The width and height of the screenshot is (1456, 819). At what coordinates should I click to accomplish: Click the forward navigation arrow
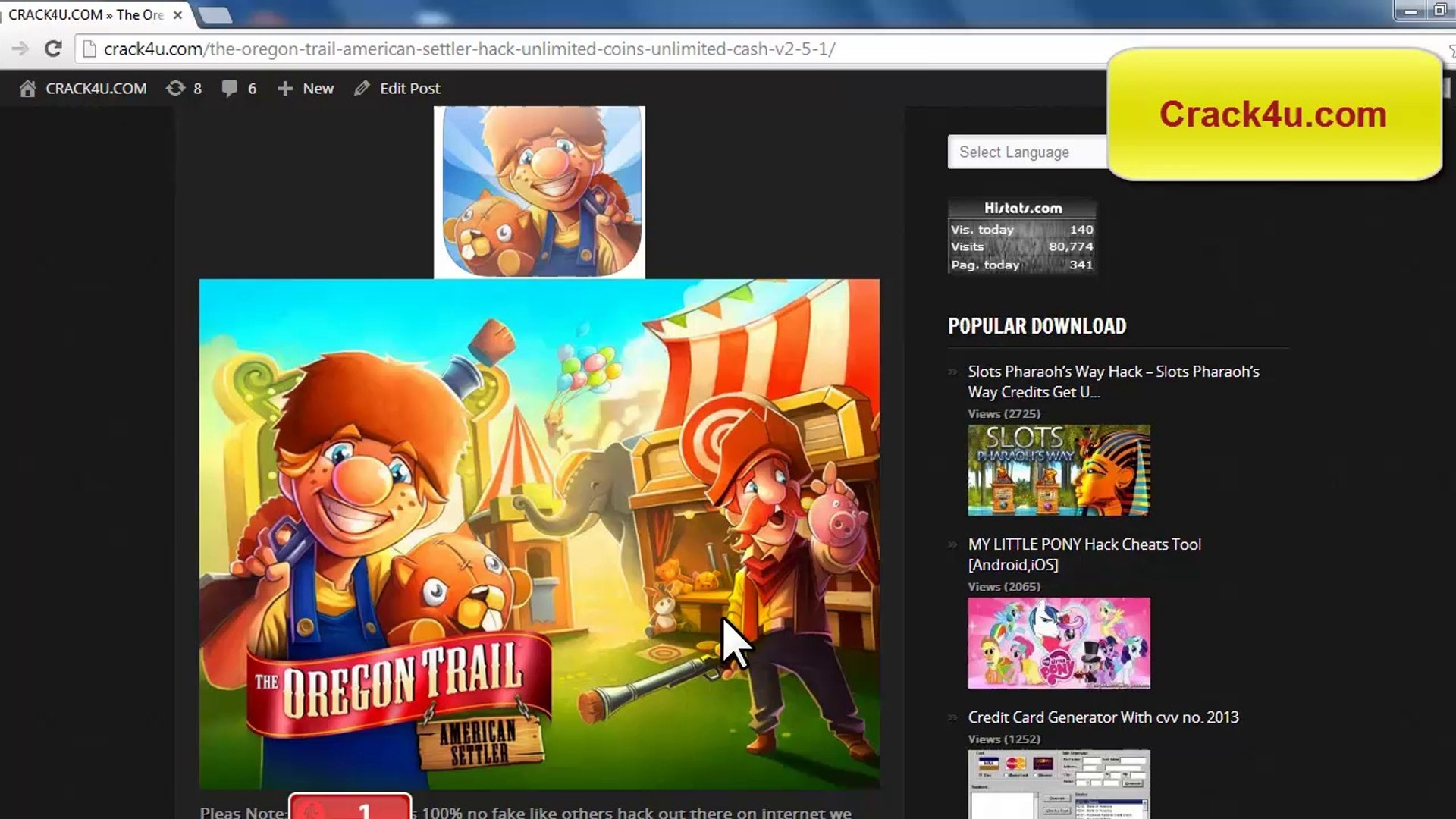coord(20,49)
